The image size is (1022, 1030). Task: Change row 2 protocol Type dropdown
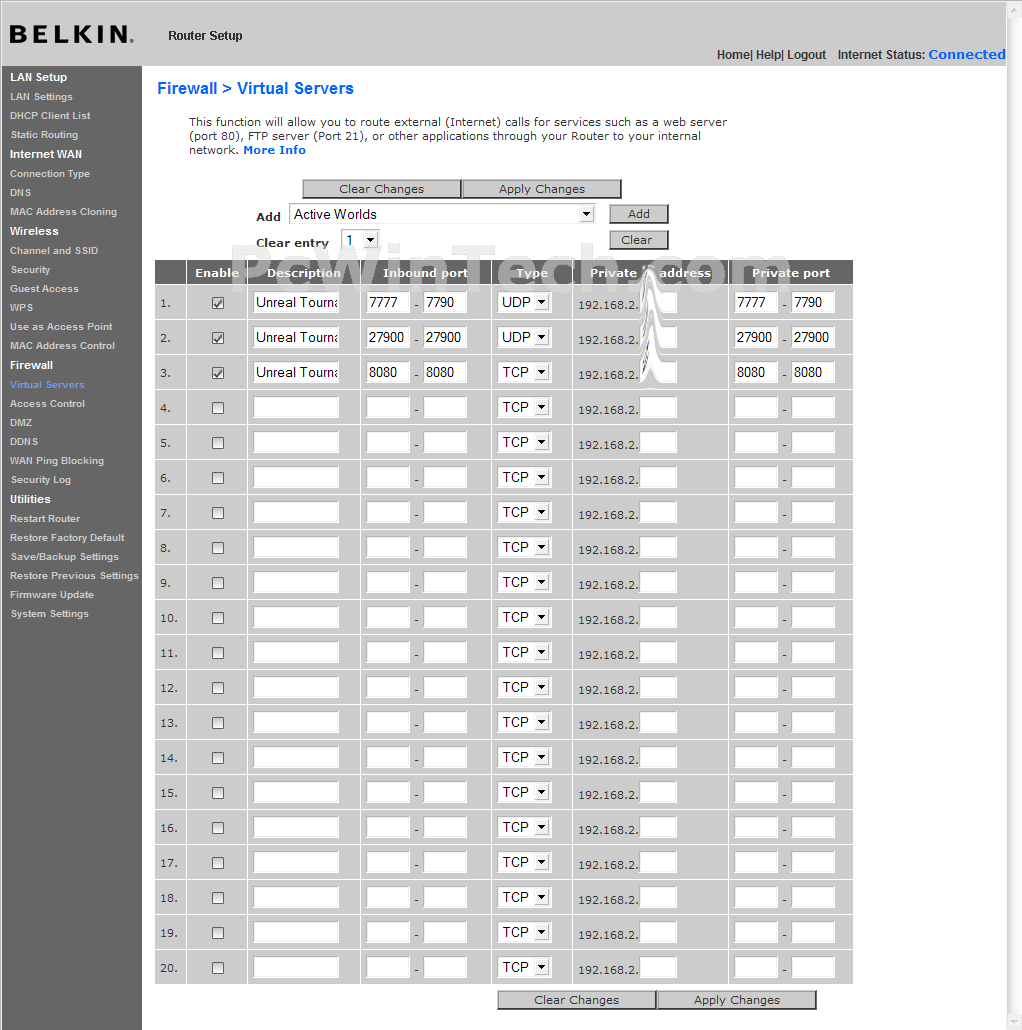click(x=523, y=337)
